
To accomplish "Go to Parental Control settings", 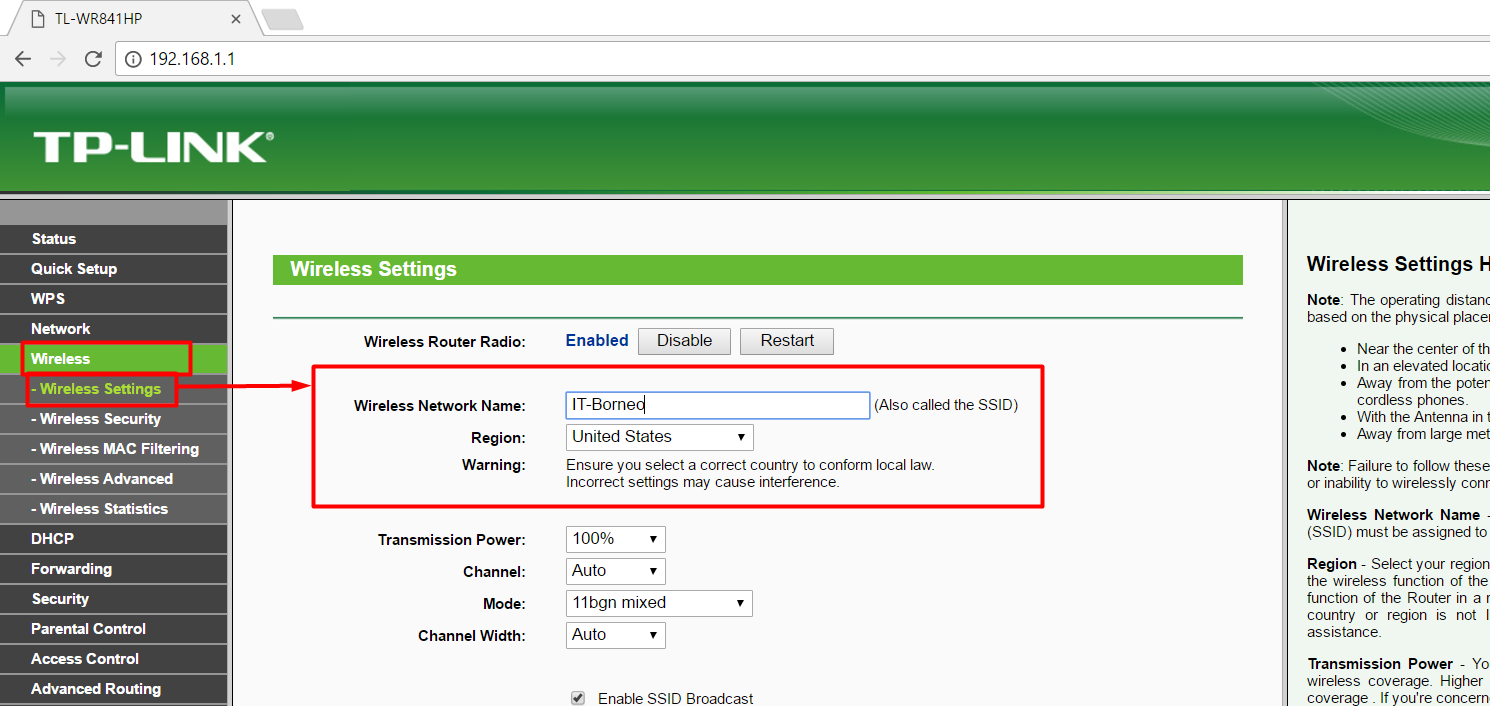I will (x=89, y=628).
